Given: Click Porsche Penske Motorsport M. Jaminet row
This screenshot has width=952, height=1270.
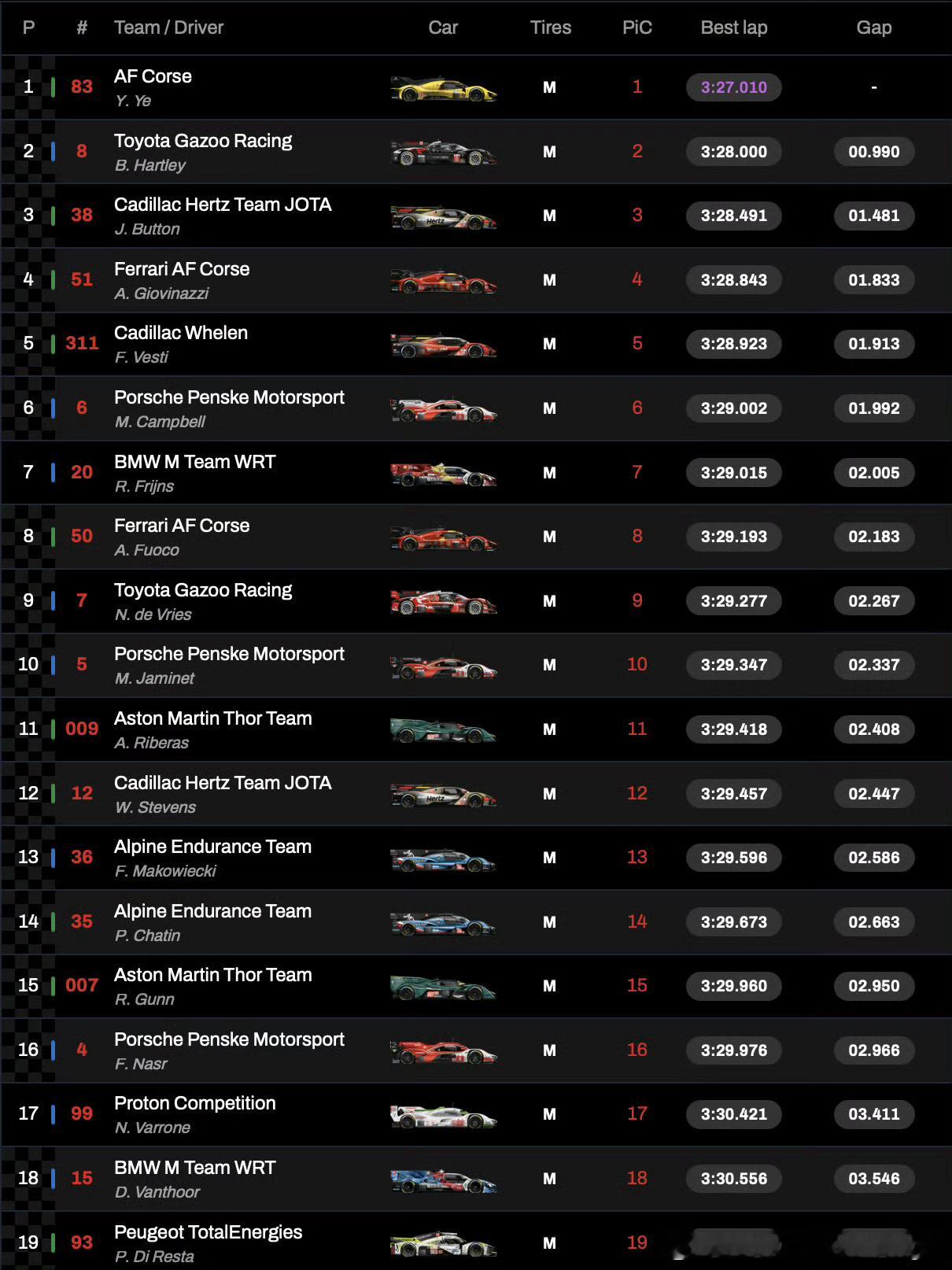Looking at the screenshot, I should [476, 665].
